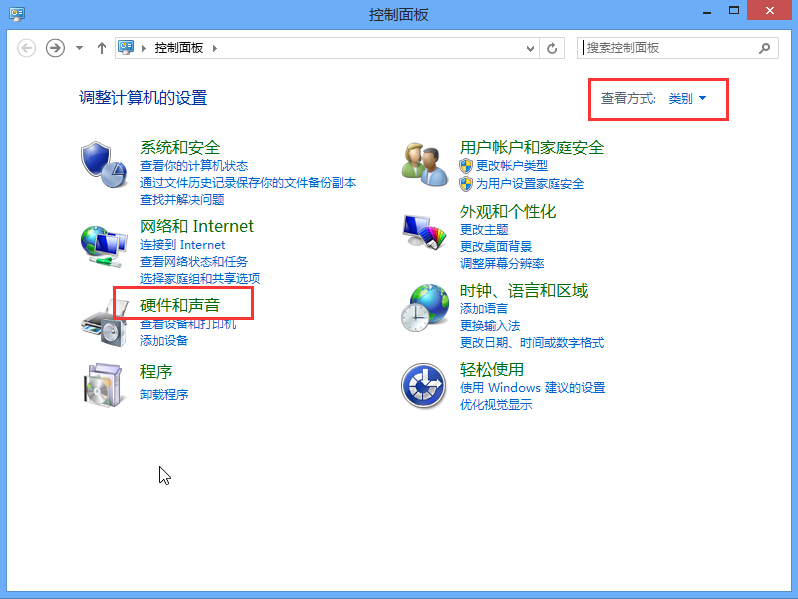
Task: Open 添加设备 link
Action: coord(164,341)
